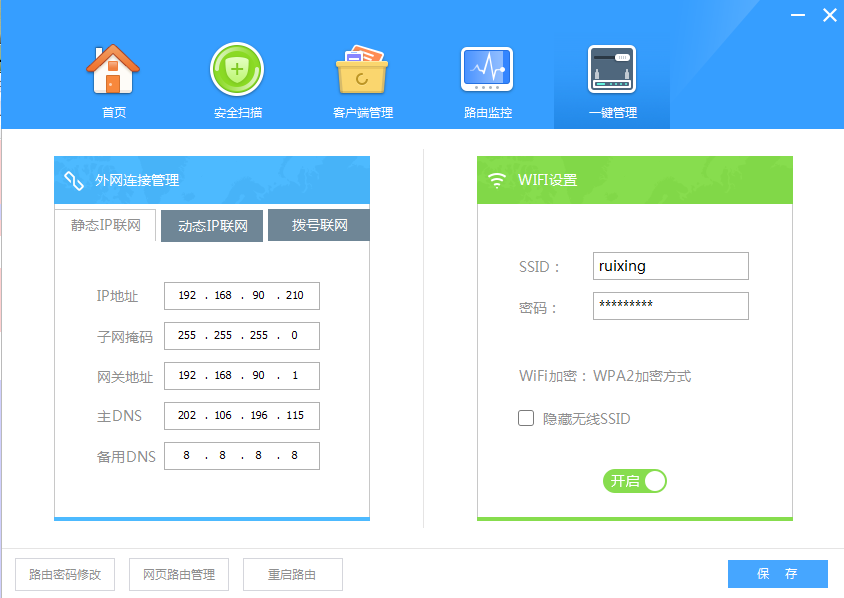
Task: Click the phone icon beside 外网连接管理
Action: (x=74, y=181)
